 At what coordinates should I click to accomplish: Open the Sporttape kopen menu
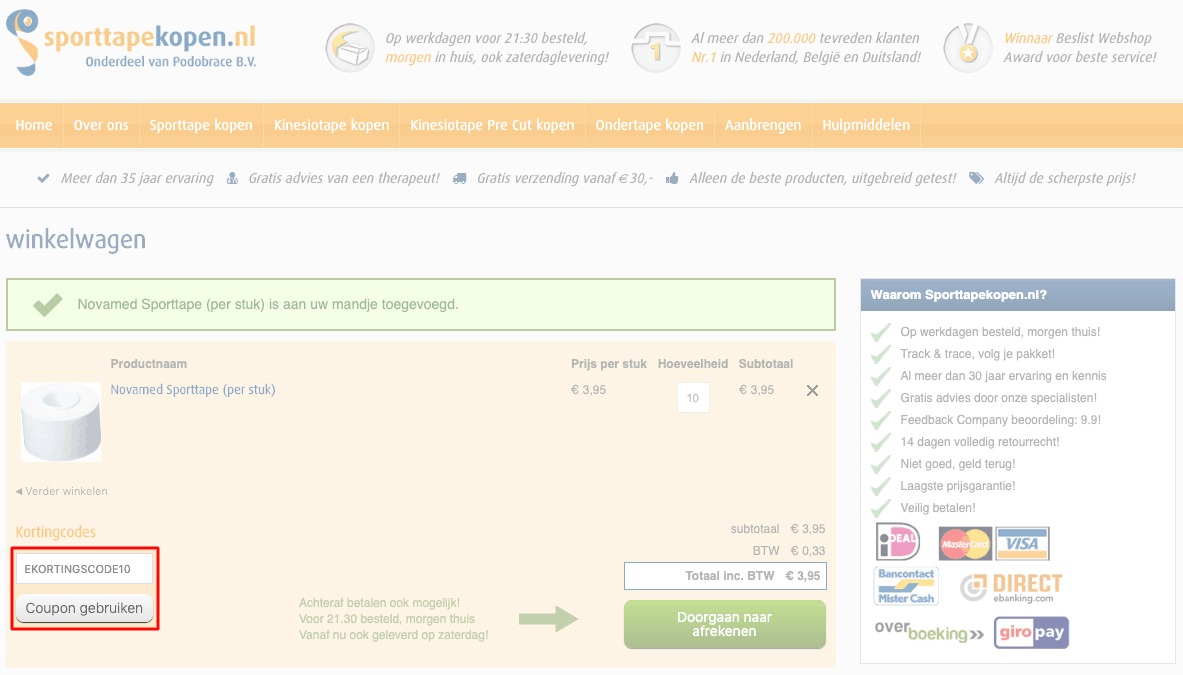[201, 125]
